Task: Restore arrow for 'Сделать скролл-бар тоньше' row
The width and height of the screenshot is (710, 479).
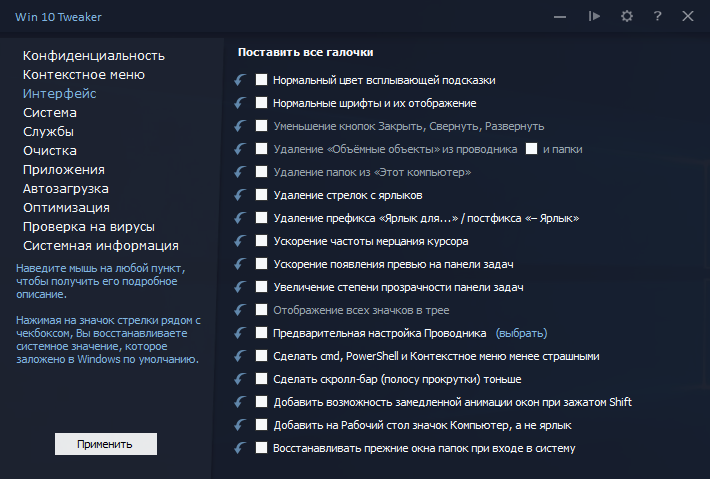Action: 240,379
